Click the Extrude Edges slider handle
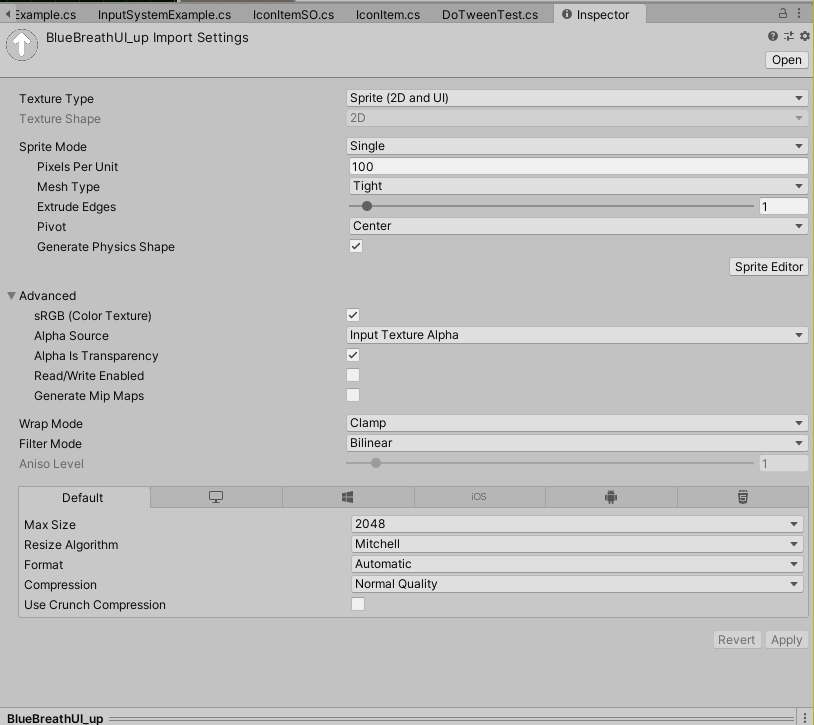814x725 pixels. (367, 206)
